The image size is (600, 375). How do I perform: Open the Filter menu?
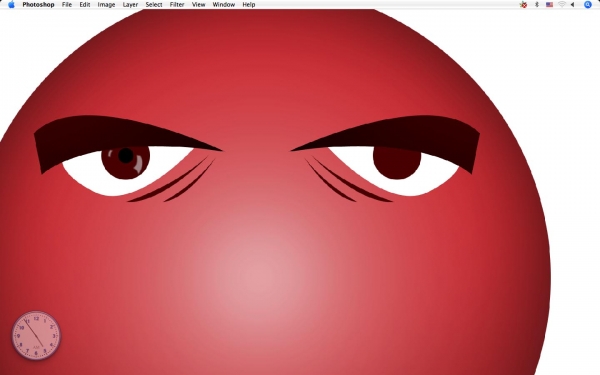(x=177, y=5)
